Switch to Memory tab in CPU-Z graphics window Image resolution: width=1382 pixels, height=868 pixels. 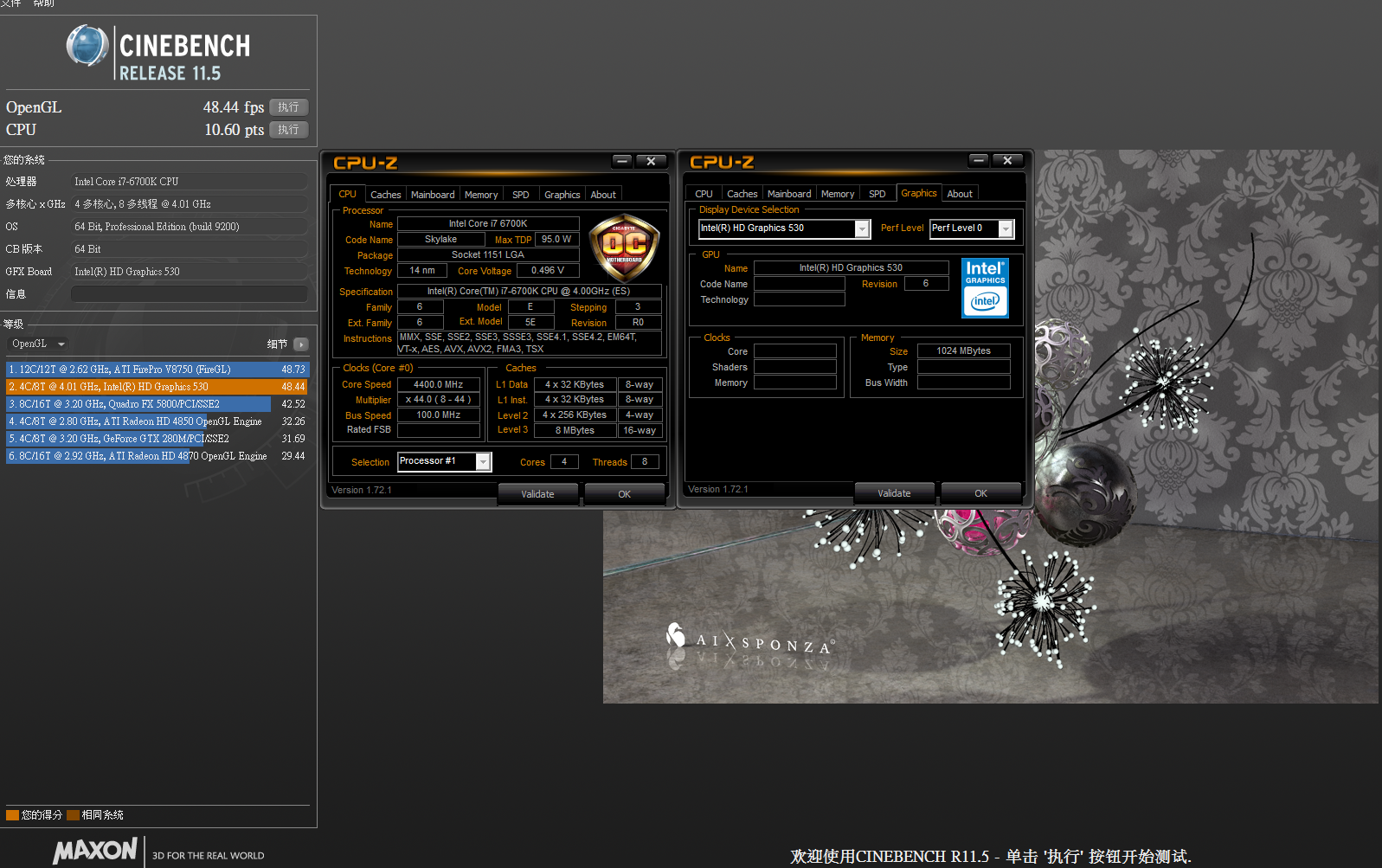[838, 194]
